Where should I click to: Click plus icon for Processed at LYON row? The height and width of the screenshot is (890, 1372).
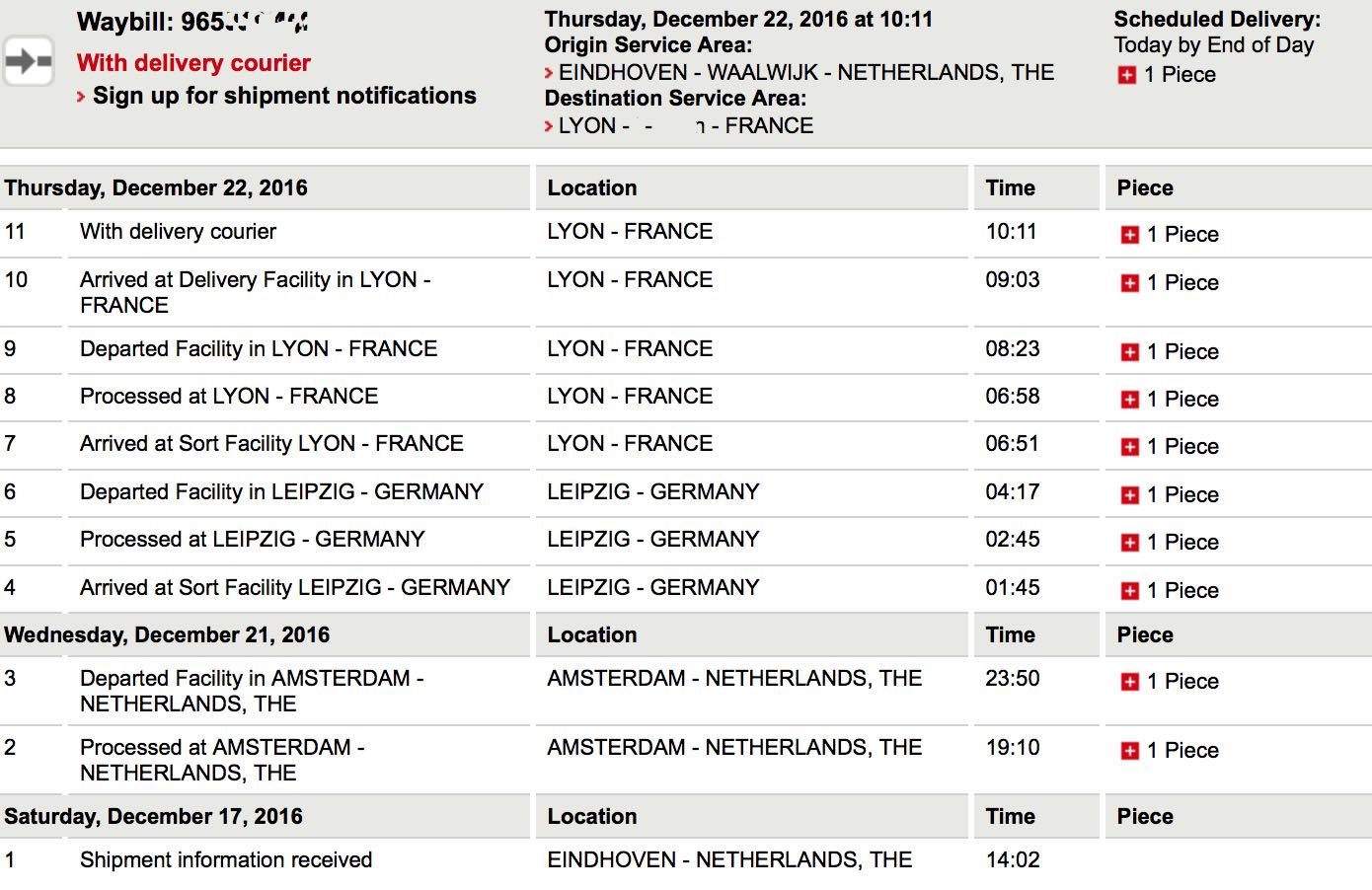click(x=1130, y=400)
